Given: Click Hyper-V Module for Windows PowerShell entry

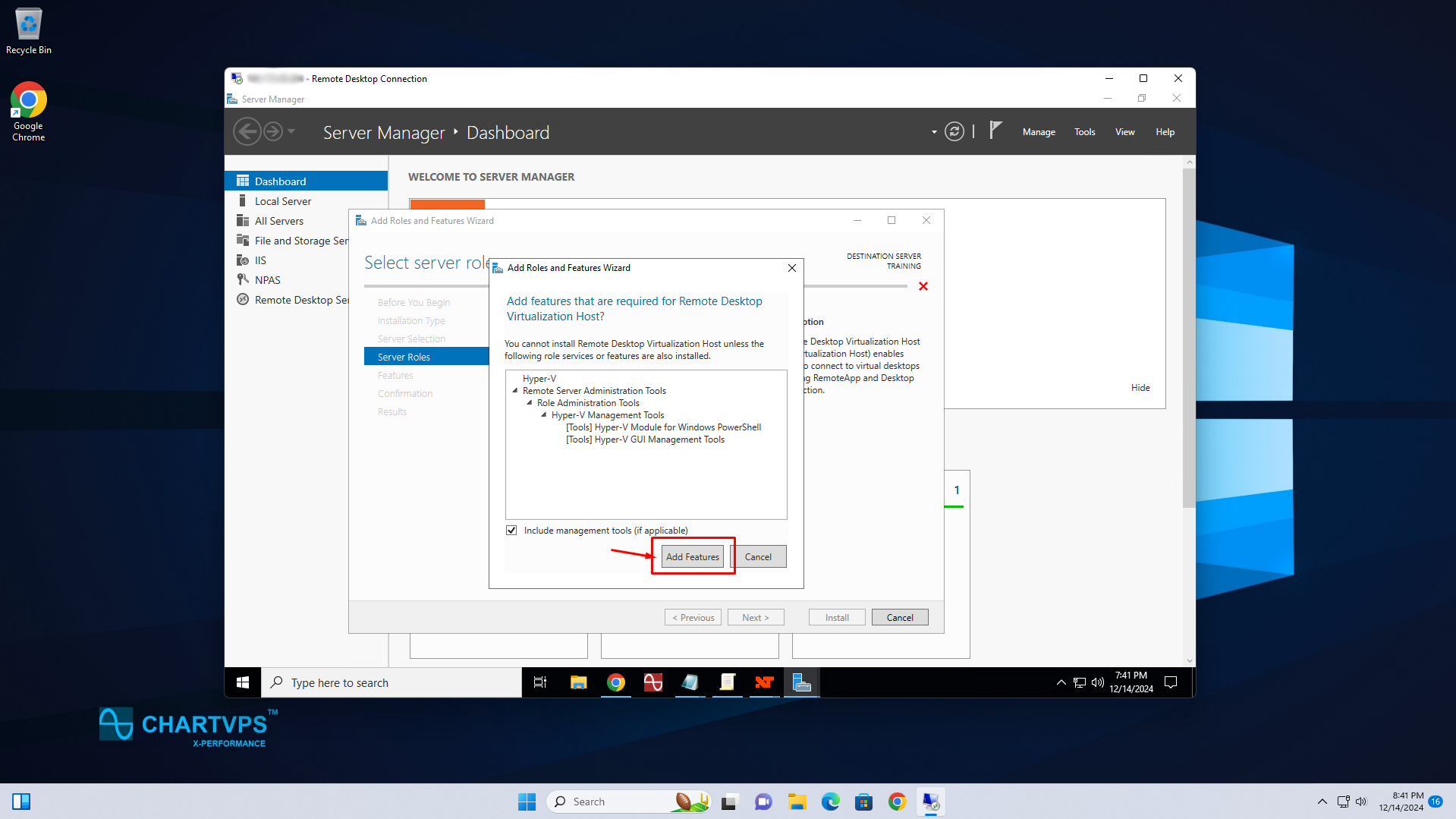Looking at the screenshot, I should click(663, 427).
